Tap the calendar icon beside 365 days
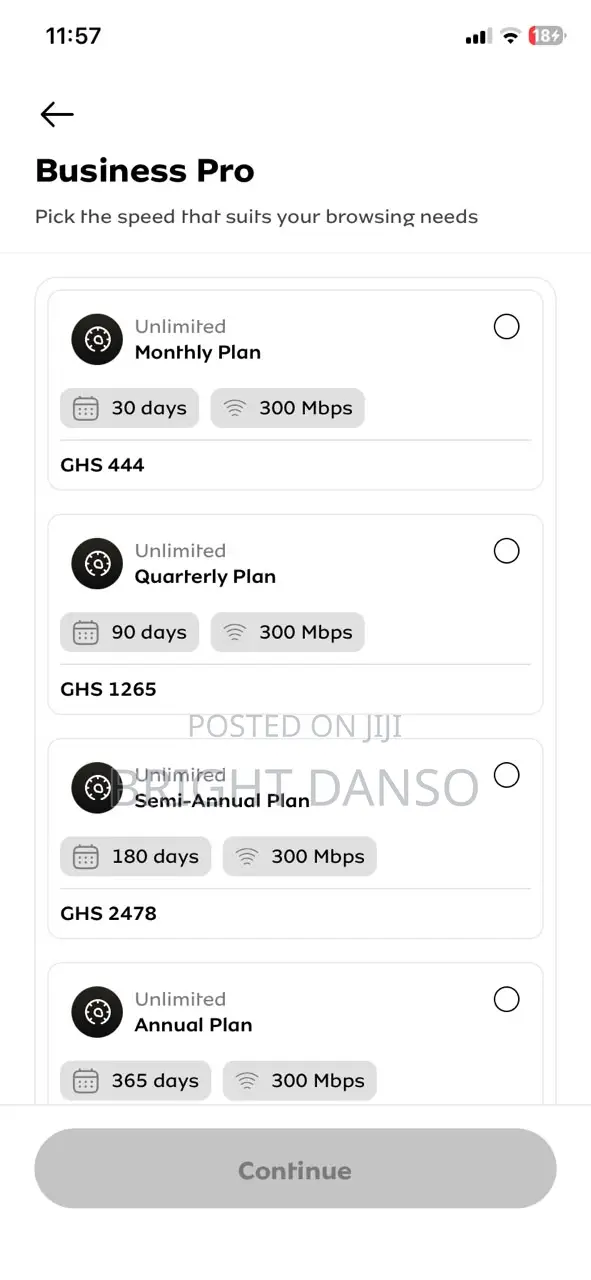This screenshot has width=591, height=1280. 86,1080
